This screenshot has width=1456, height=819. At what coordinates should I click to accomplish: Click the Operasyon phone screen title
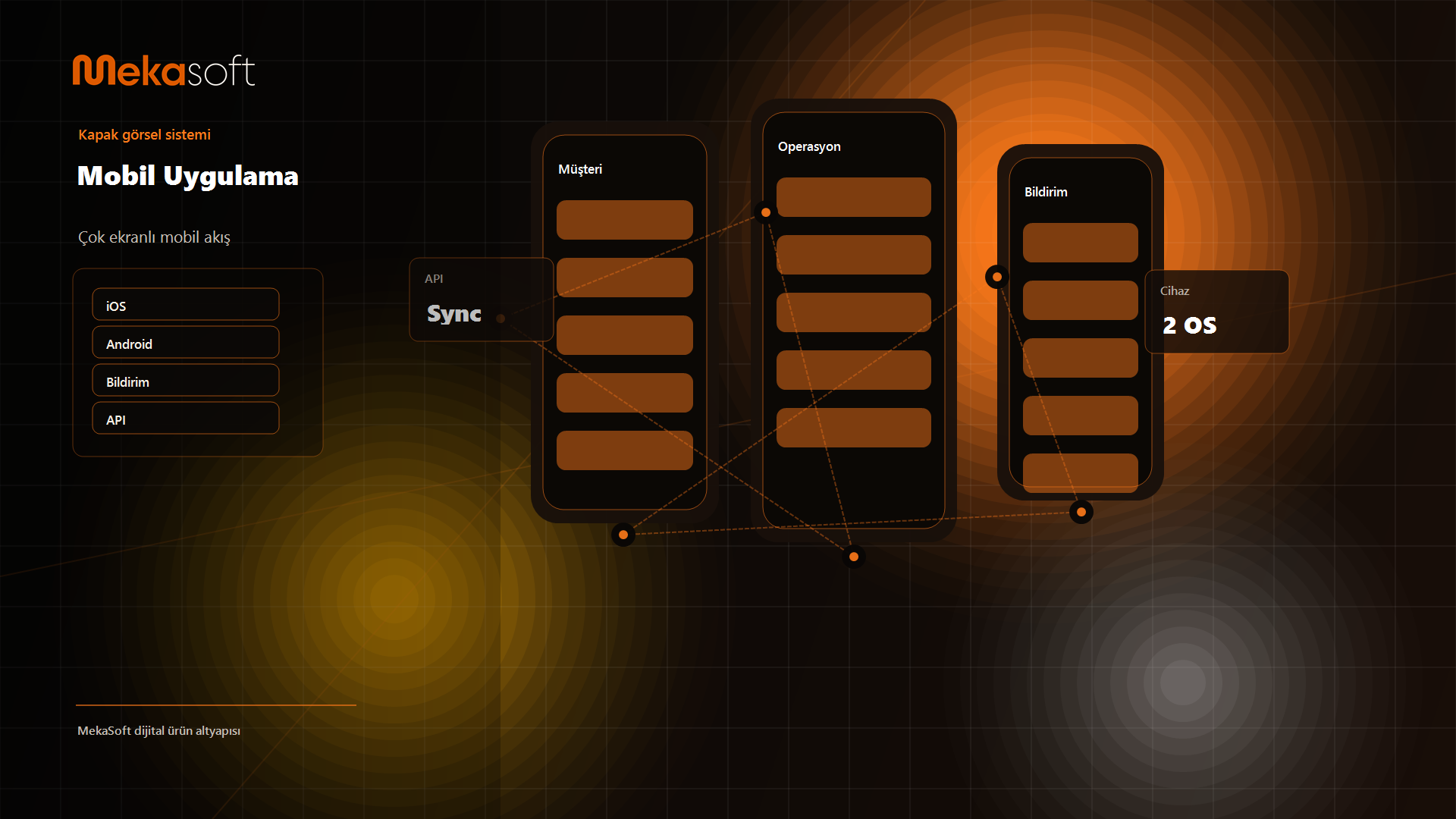[809, 146]
